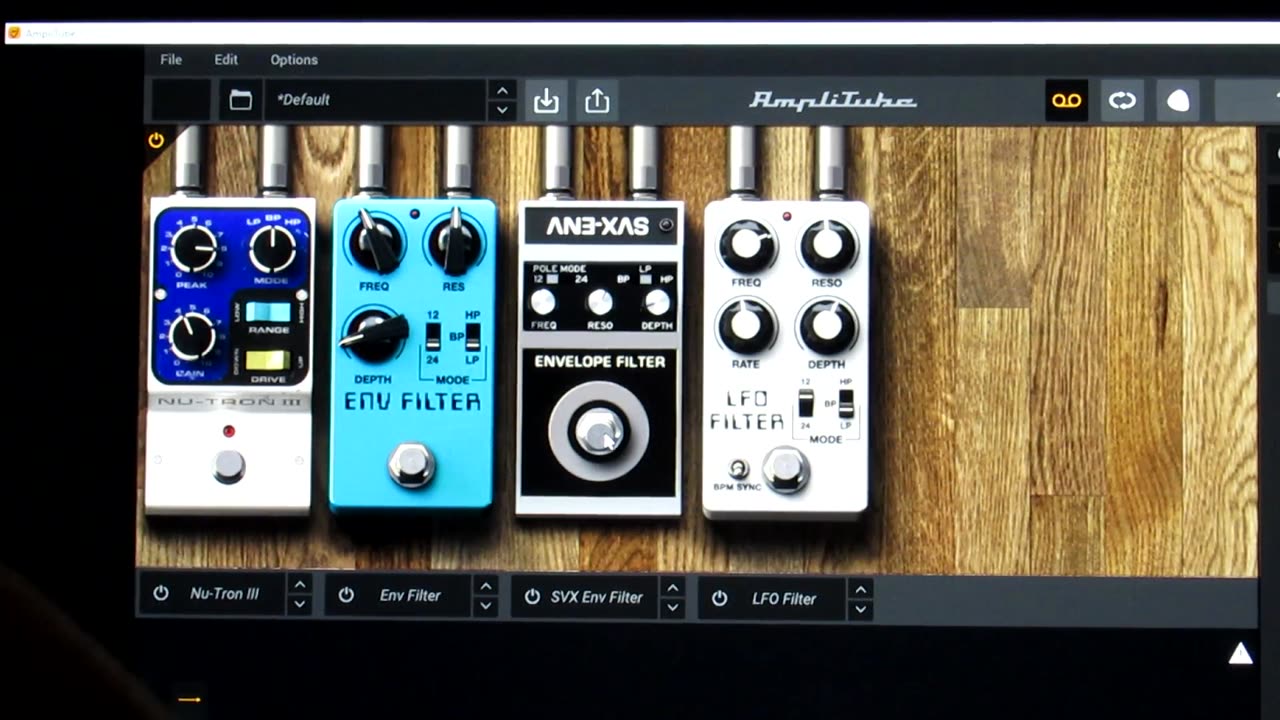Open the Edit menu
1280x720 pixels.
tap(226, 60)
